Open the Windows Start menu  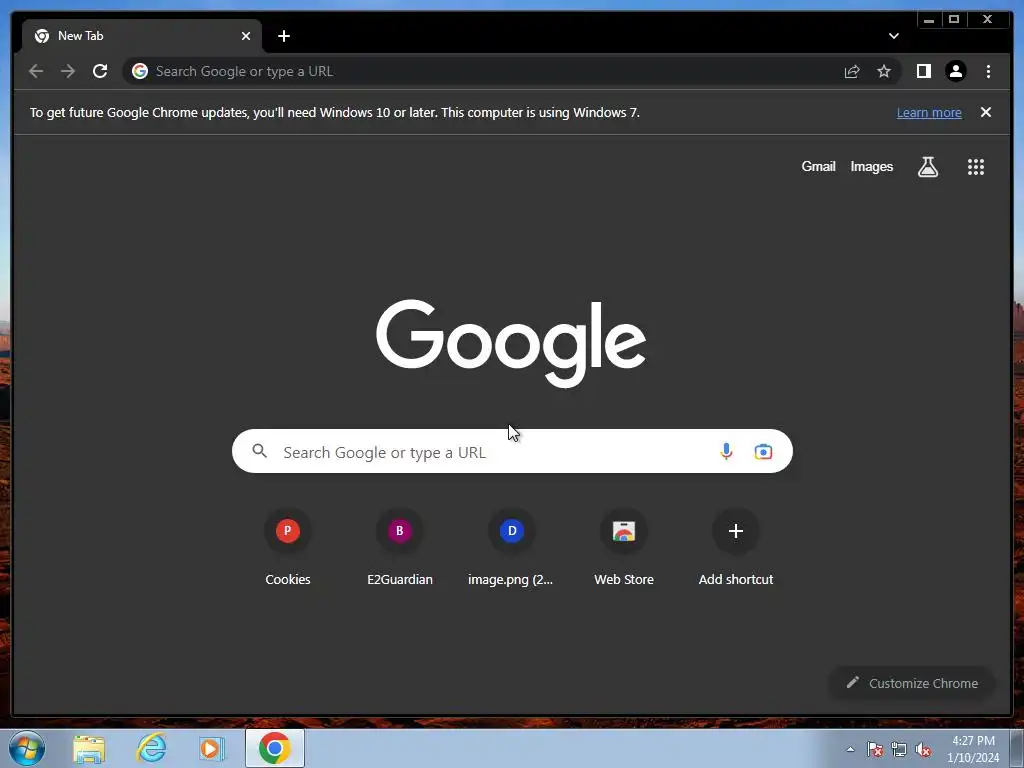click(x=27, y=748)
